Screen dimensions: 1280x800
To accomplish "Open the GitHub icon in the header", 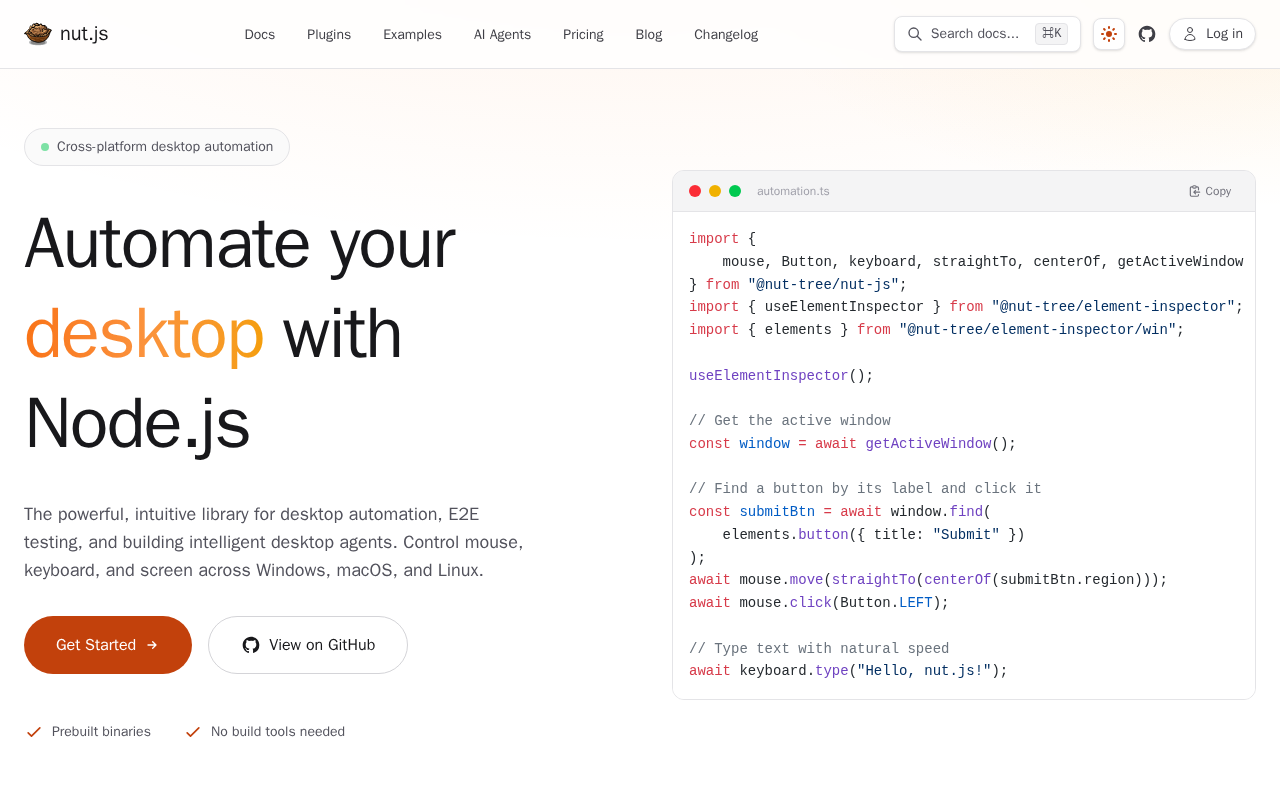I will coord(1147,34).
